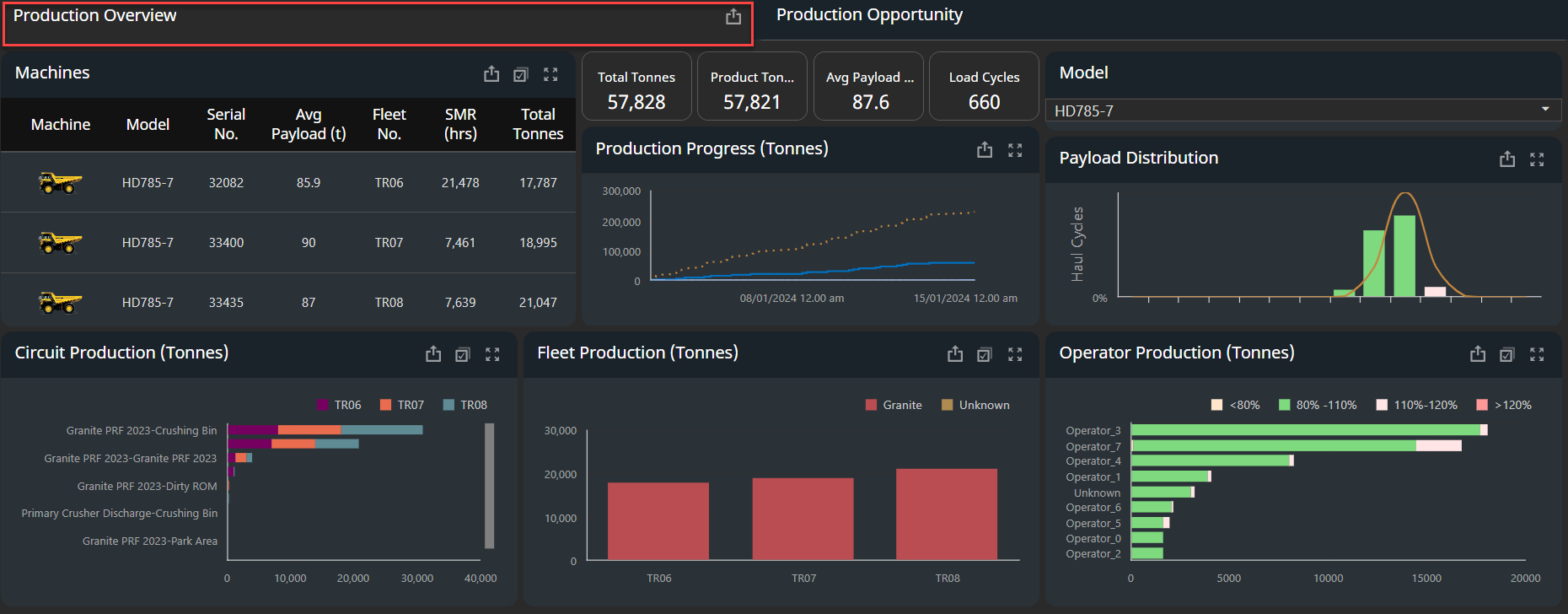Screen dimensions: 1568x614
Task: Export the Machines panel data
Action: pyautogui.click(x=491, y=74)
